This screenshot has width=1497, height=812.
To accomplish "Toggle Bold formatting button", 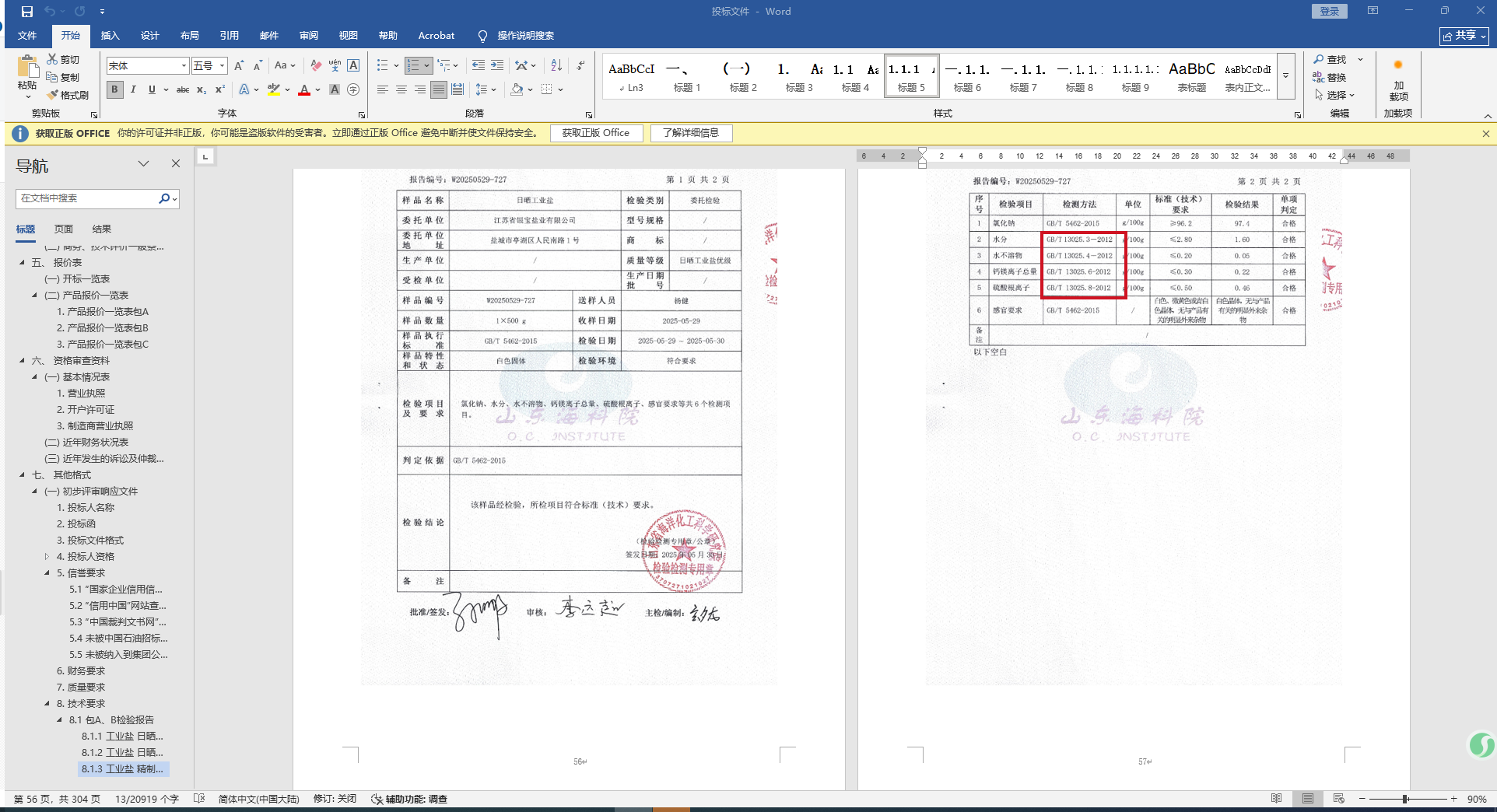I will coord(115,90).
